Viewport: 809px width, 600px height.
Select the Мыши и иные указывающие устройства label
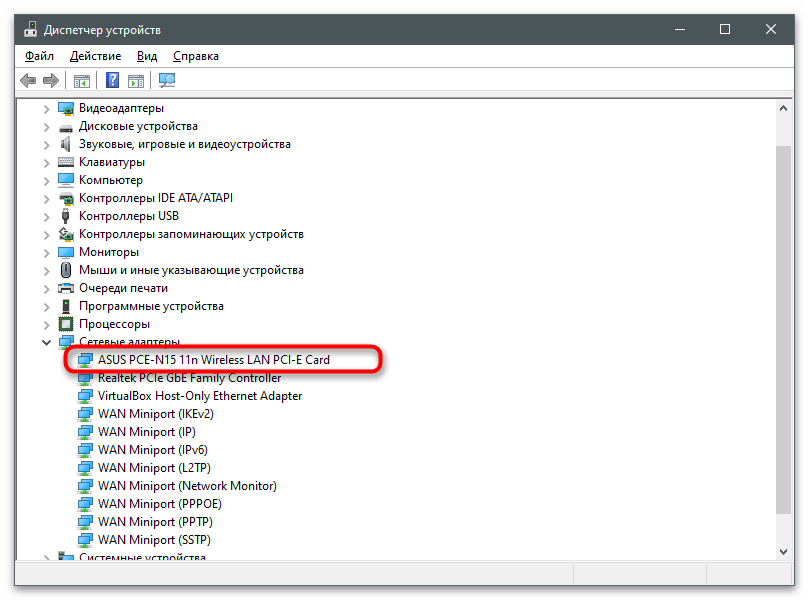tap(191, 270)
